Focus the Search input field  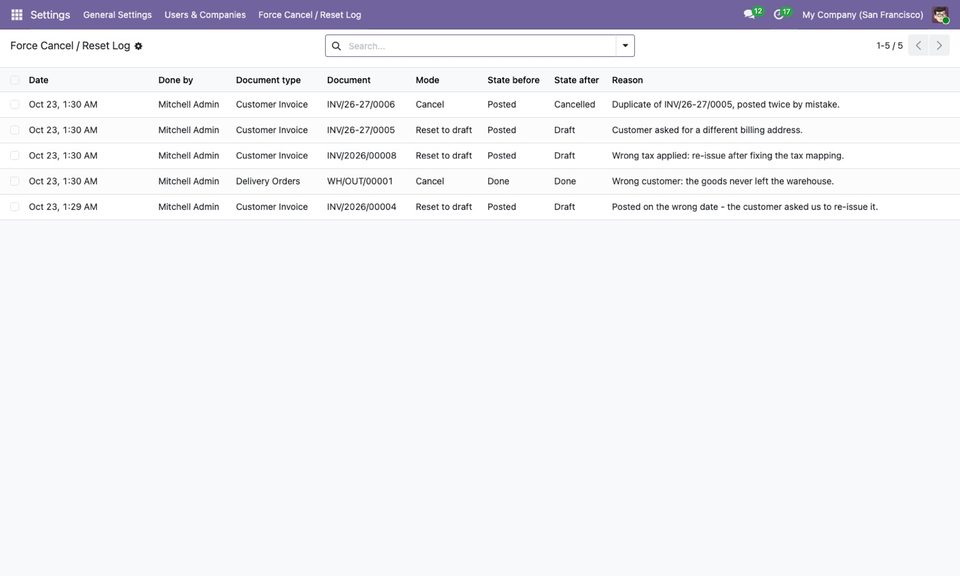(x=479, y=46)
